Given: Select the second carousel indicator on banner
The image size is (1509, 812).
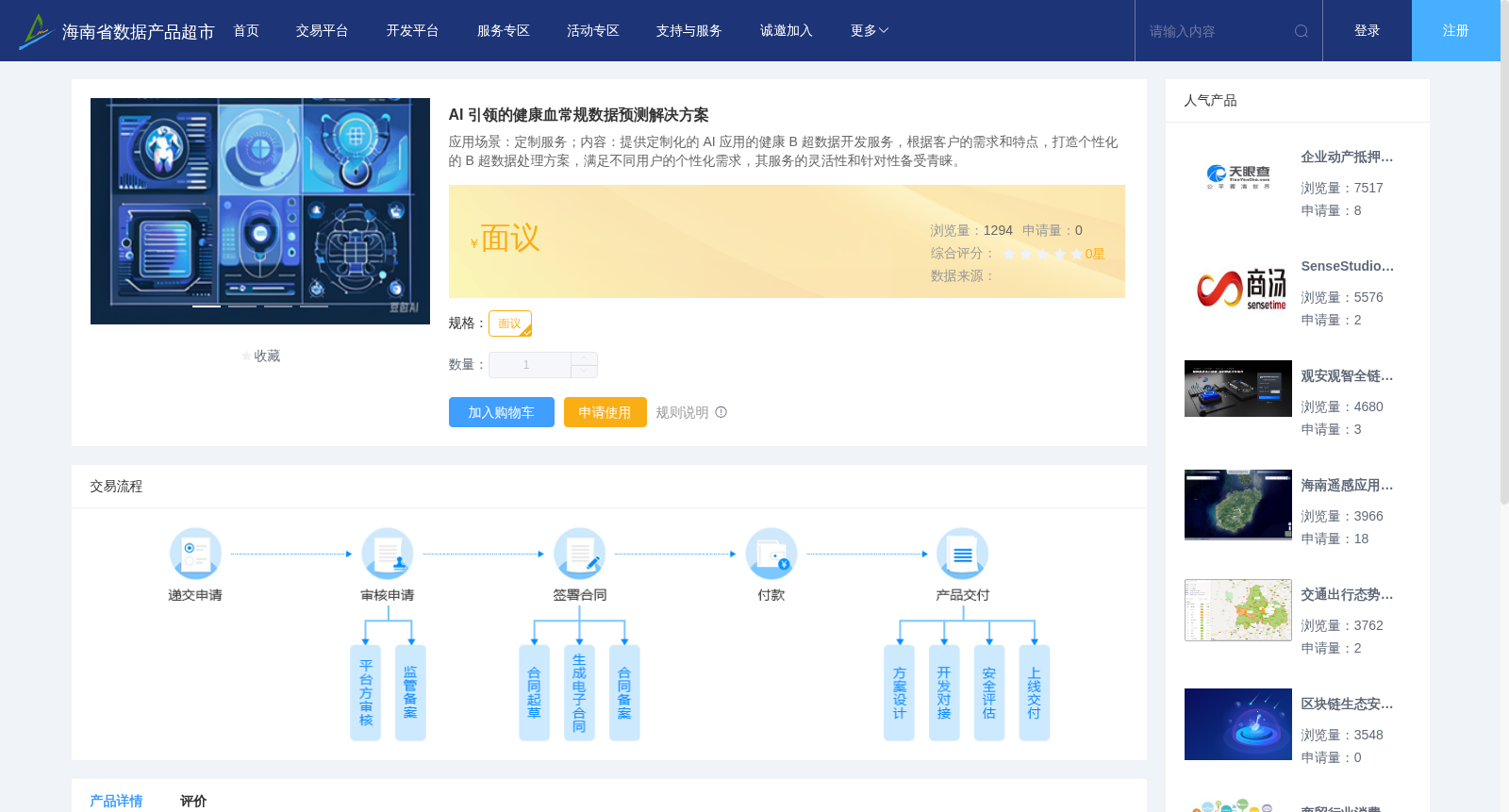Looking at the screenshot, I should tap(242, 306).
